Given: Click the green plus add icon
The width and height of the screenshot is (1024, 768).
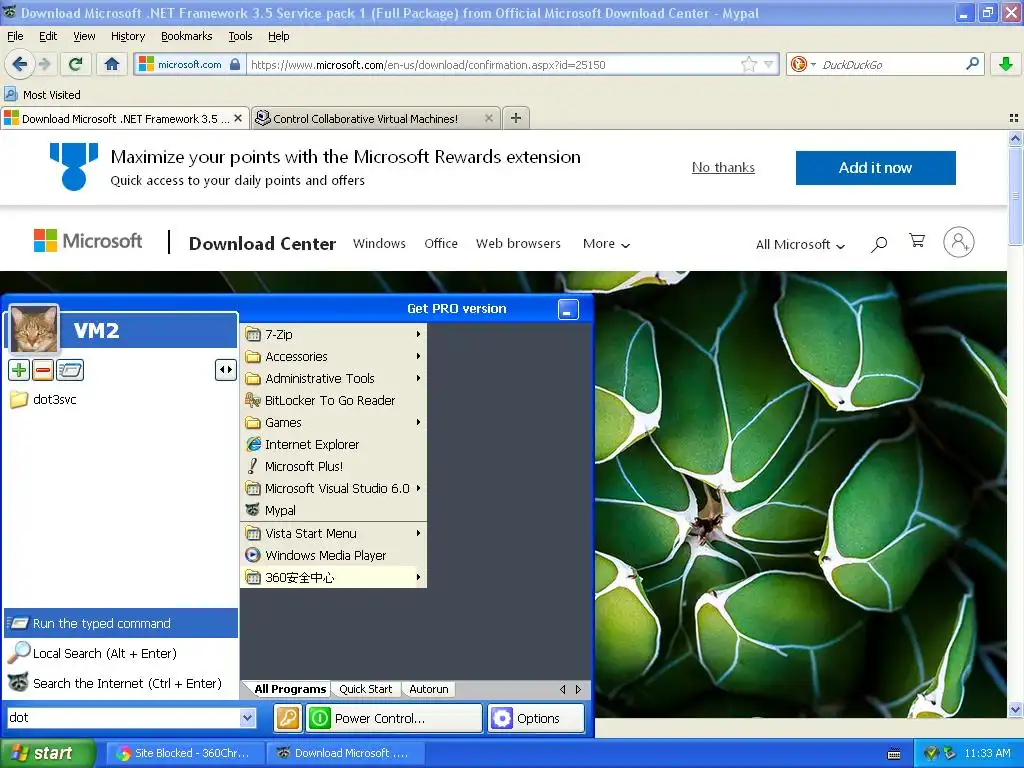Looking at the screenshot, I should click(19, 370).
